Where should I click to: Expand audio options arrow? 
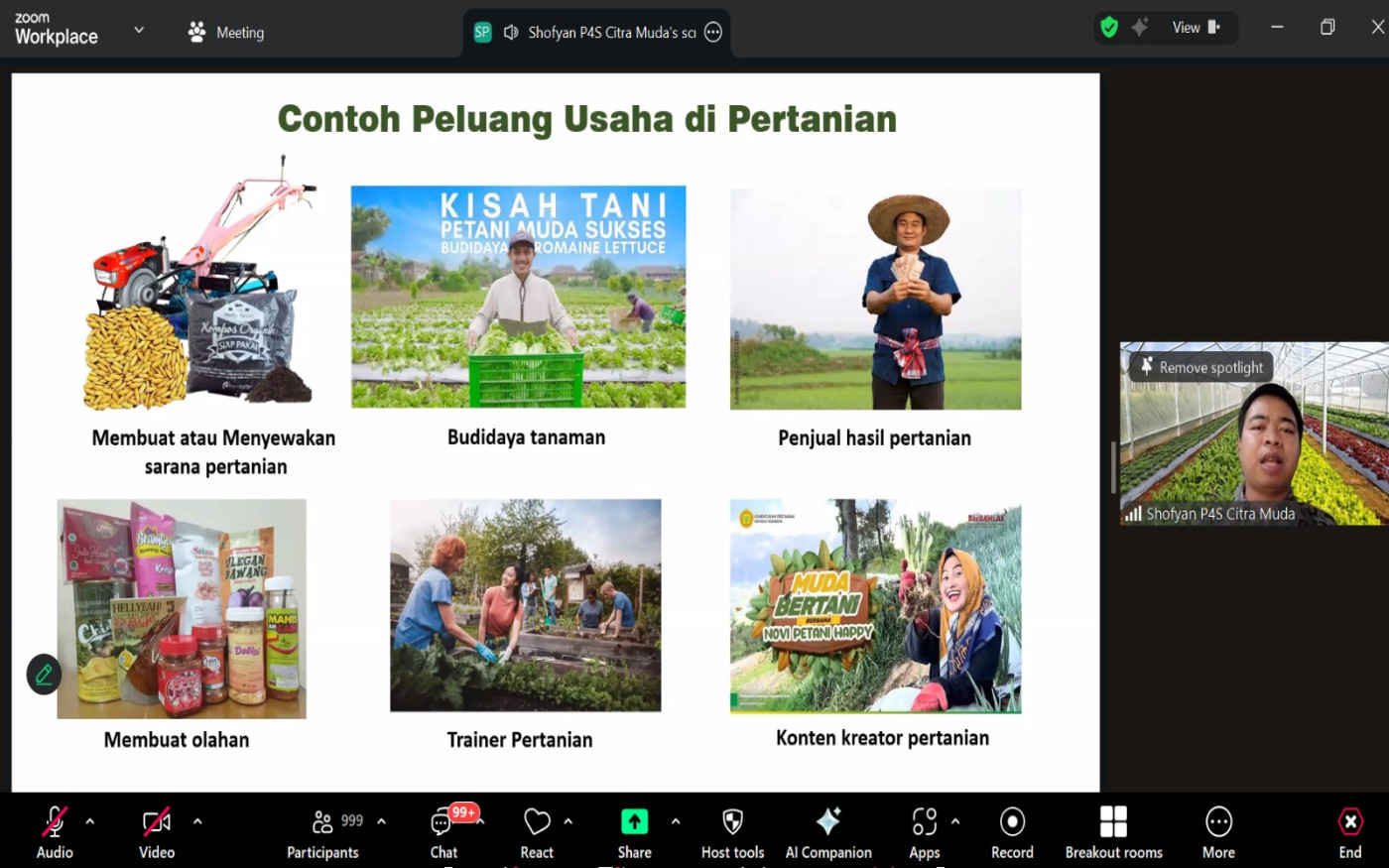[x=90, y=821]
